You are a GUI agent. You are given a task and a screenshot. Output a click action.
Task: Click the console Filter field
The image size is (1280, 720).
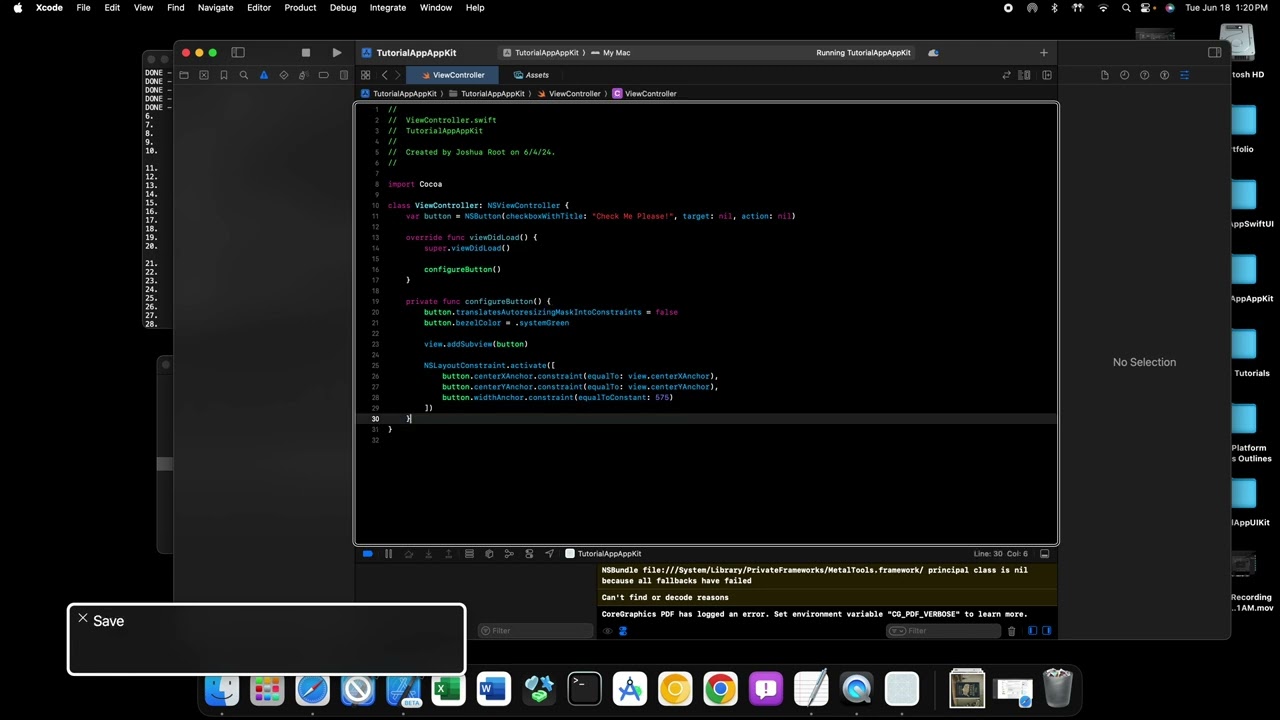[x=943, y=631]
